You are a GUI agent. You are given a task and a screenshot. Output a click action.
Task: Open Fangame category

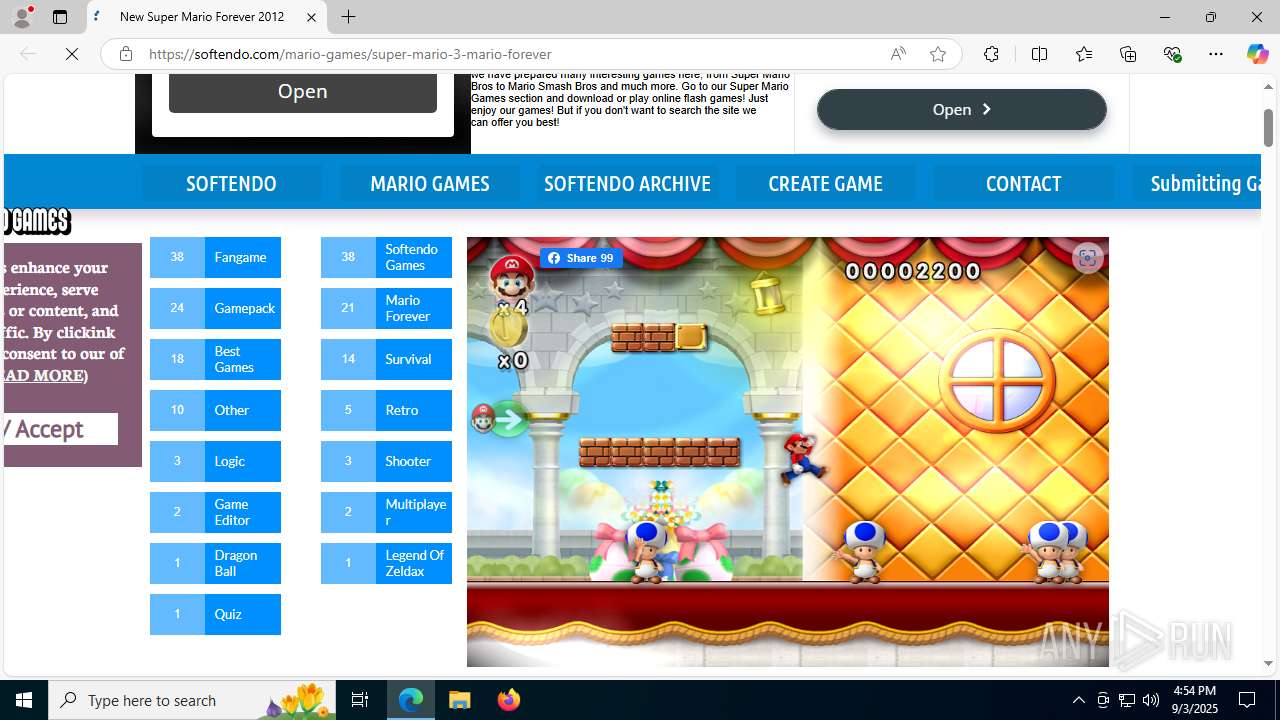pyautogui.click(x=215, y=257)
